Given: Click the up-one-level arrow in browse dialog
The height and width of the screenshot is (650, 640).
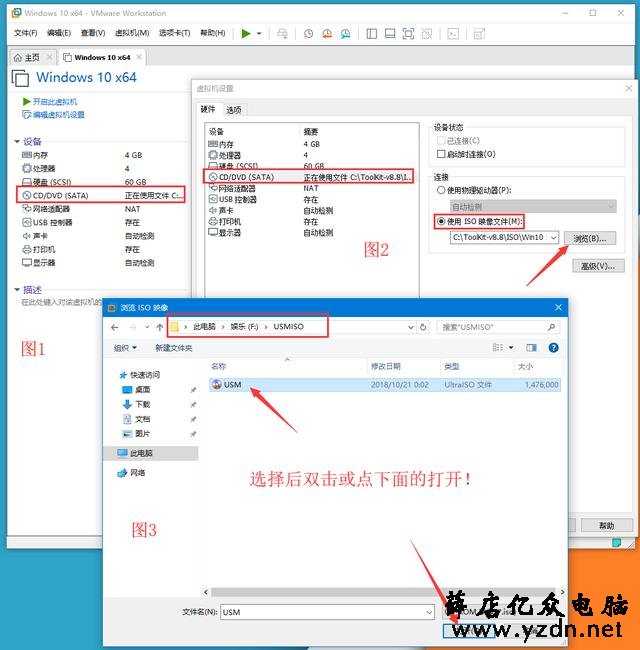Looking at the screenshot, I should tap(160, 327).
